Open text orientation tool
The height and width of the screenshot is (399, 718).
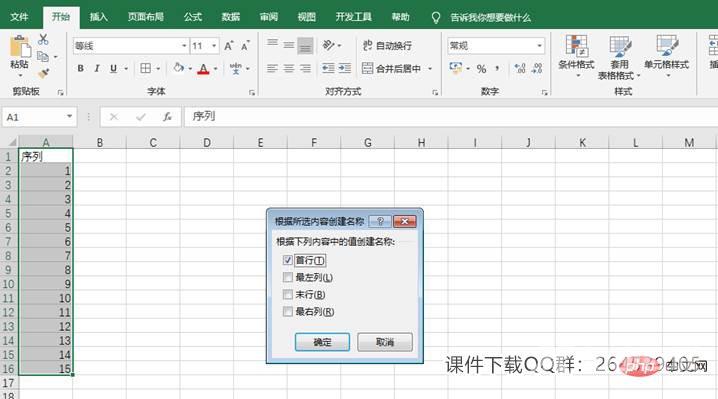(x=328, y=45)
